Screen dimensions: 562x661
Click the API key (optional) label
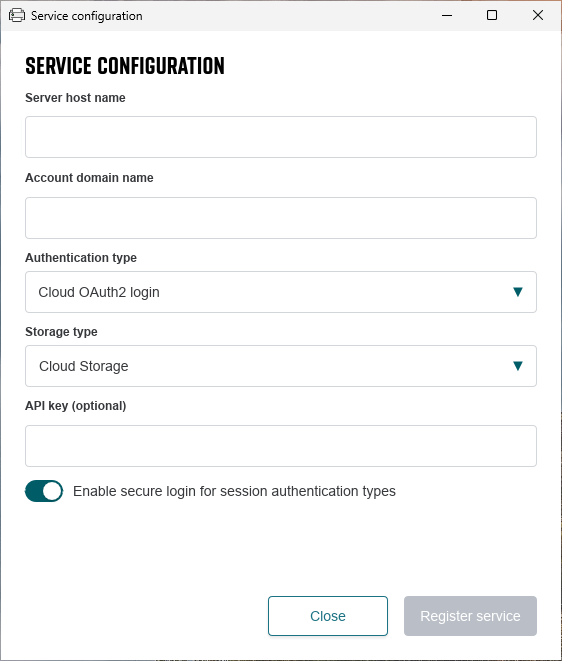tap(76, 406)
